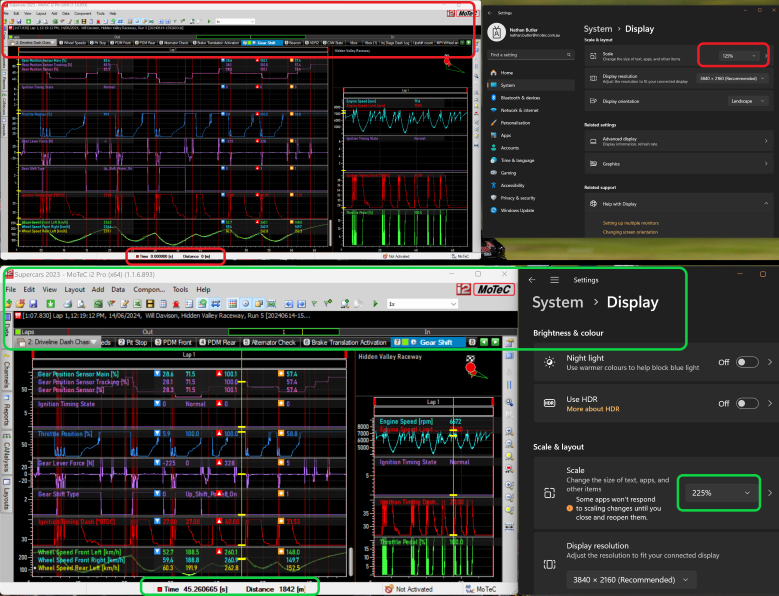Click Save icon in larger MoTeC toolbar
The width and height of the screenshot is (779, 596).
click(x=33, y=303)
